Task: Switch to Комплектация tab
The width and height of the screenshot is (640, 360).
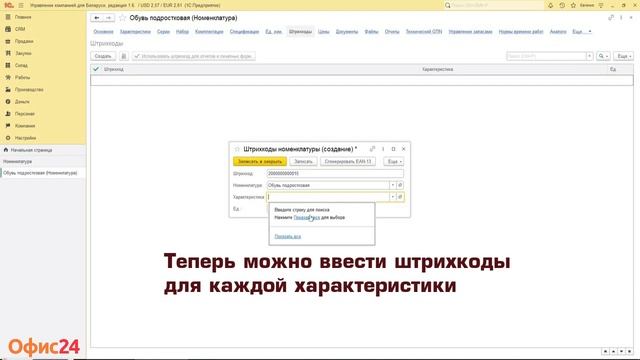Action: 209,31
